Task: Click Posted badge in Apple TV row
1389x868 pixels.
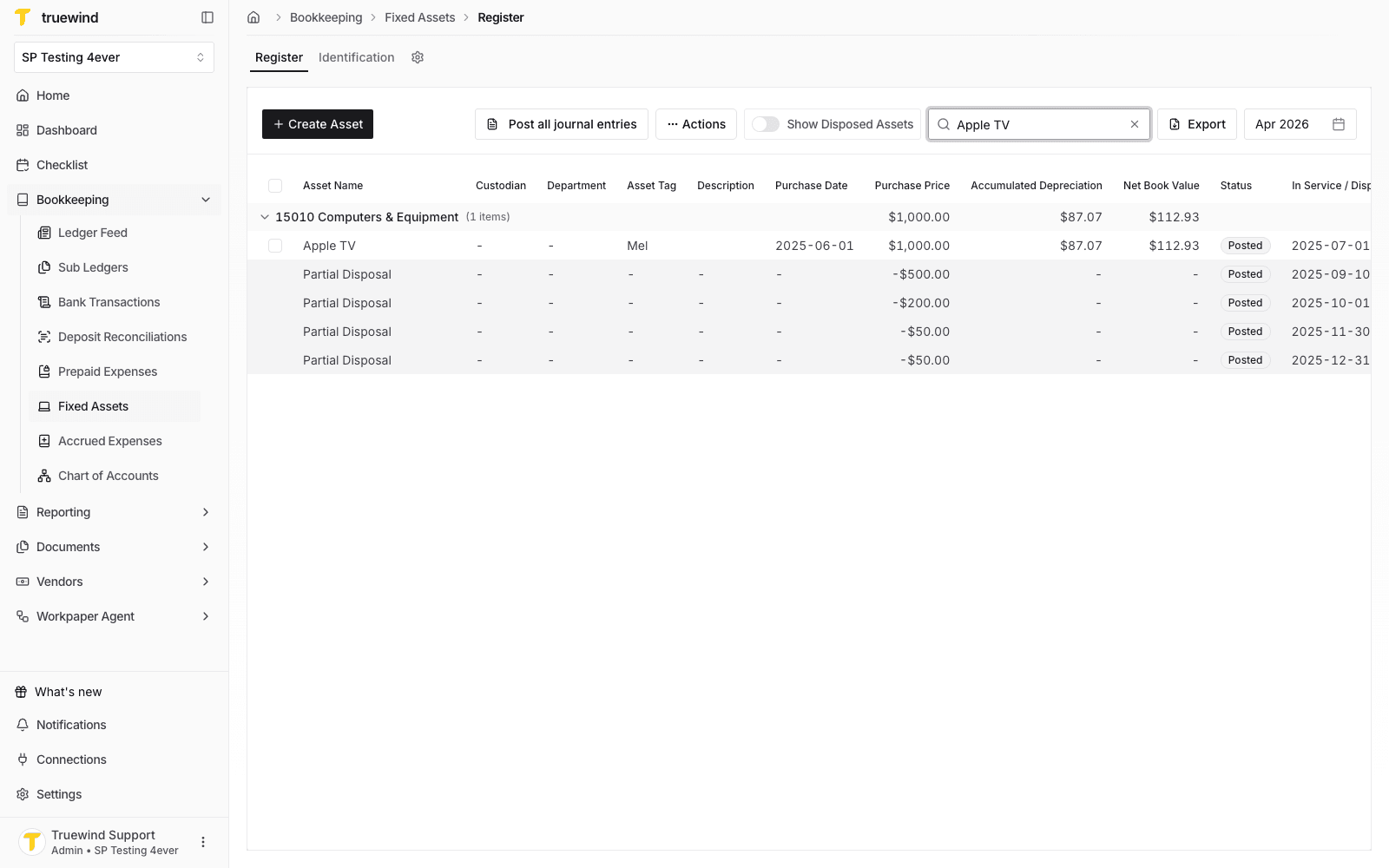Action: 1245,246
